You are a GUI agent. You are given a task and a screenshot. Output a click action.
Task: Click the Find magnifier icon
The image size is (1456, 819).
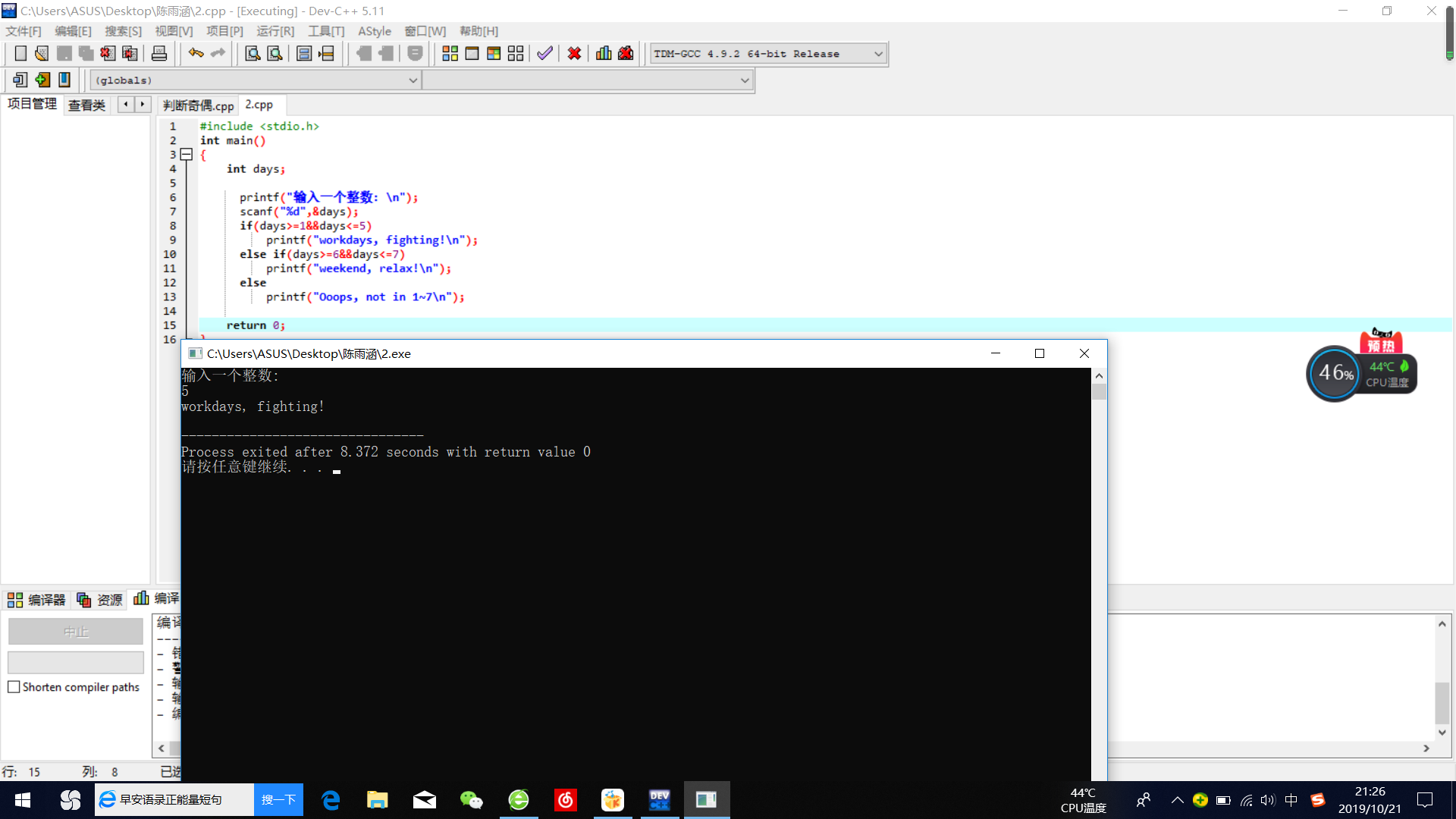click(253, 53)
